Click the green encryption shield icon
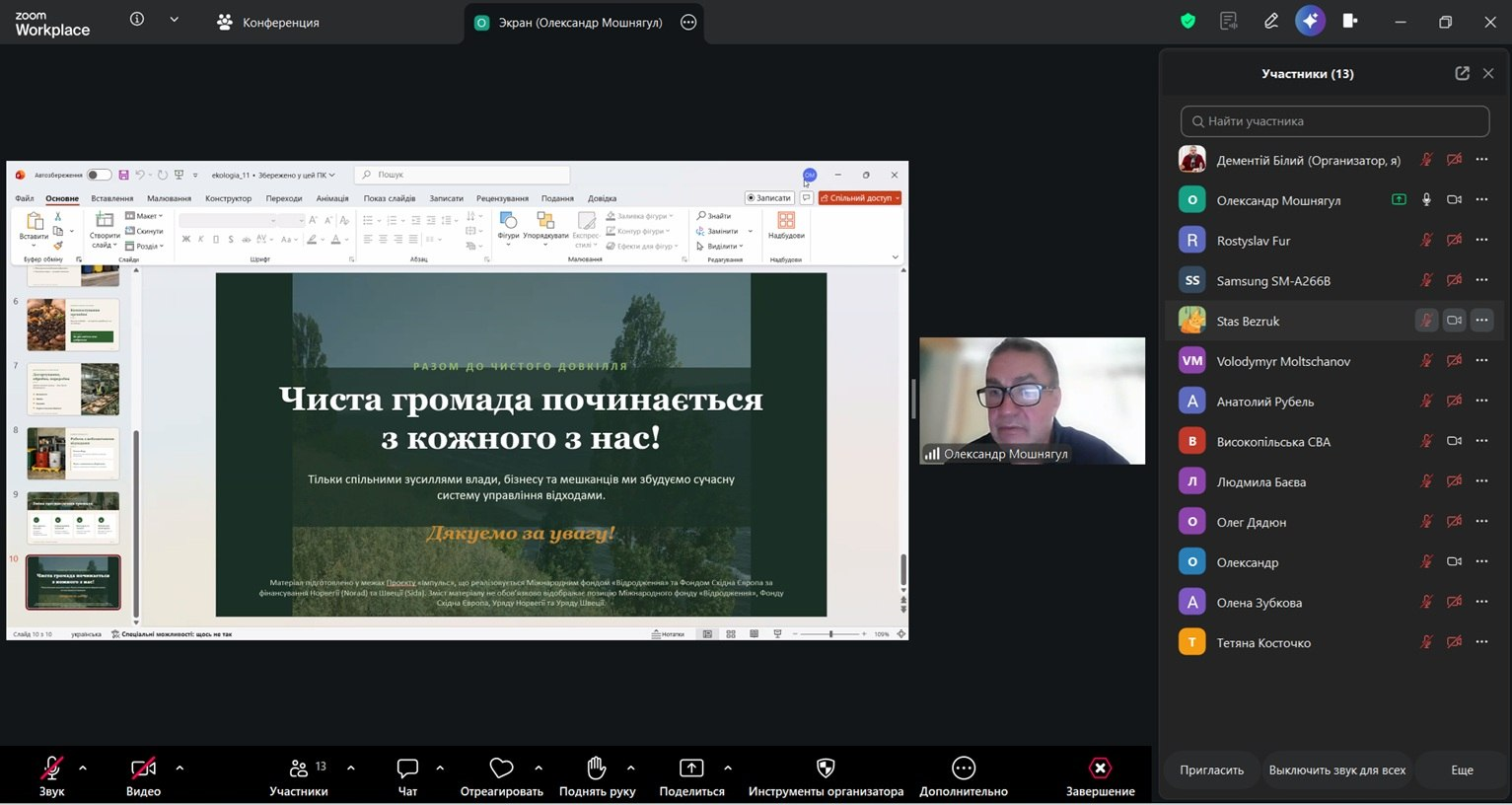Screen dimensions: 1512x805 pyautogui.click(x=1188, y=21)
